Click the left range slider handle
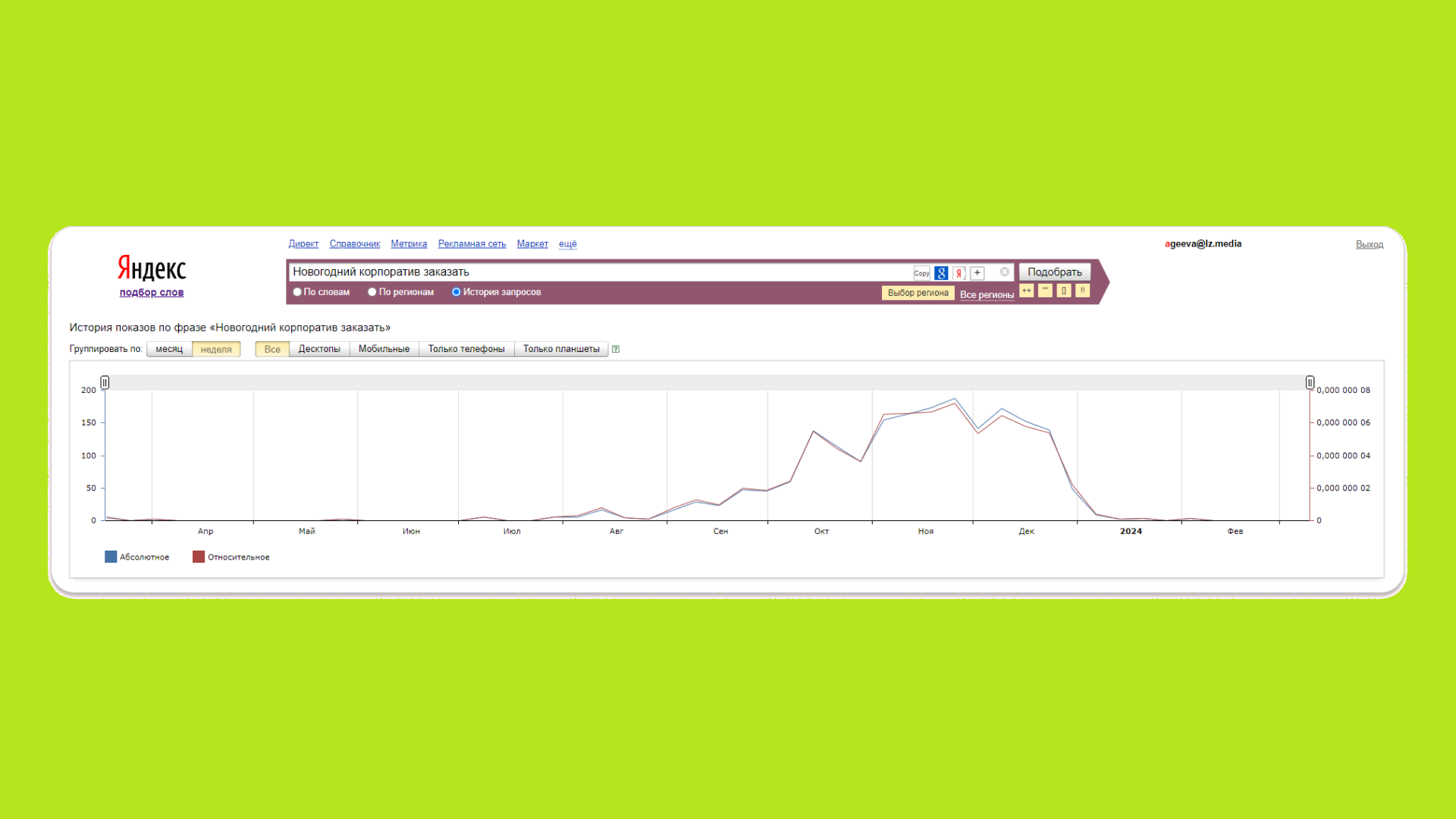 (x=105, y=382)
